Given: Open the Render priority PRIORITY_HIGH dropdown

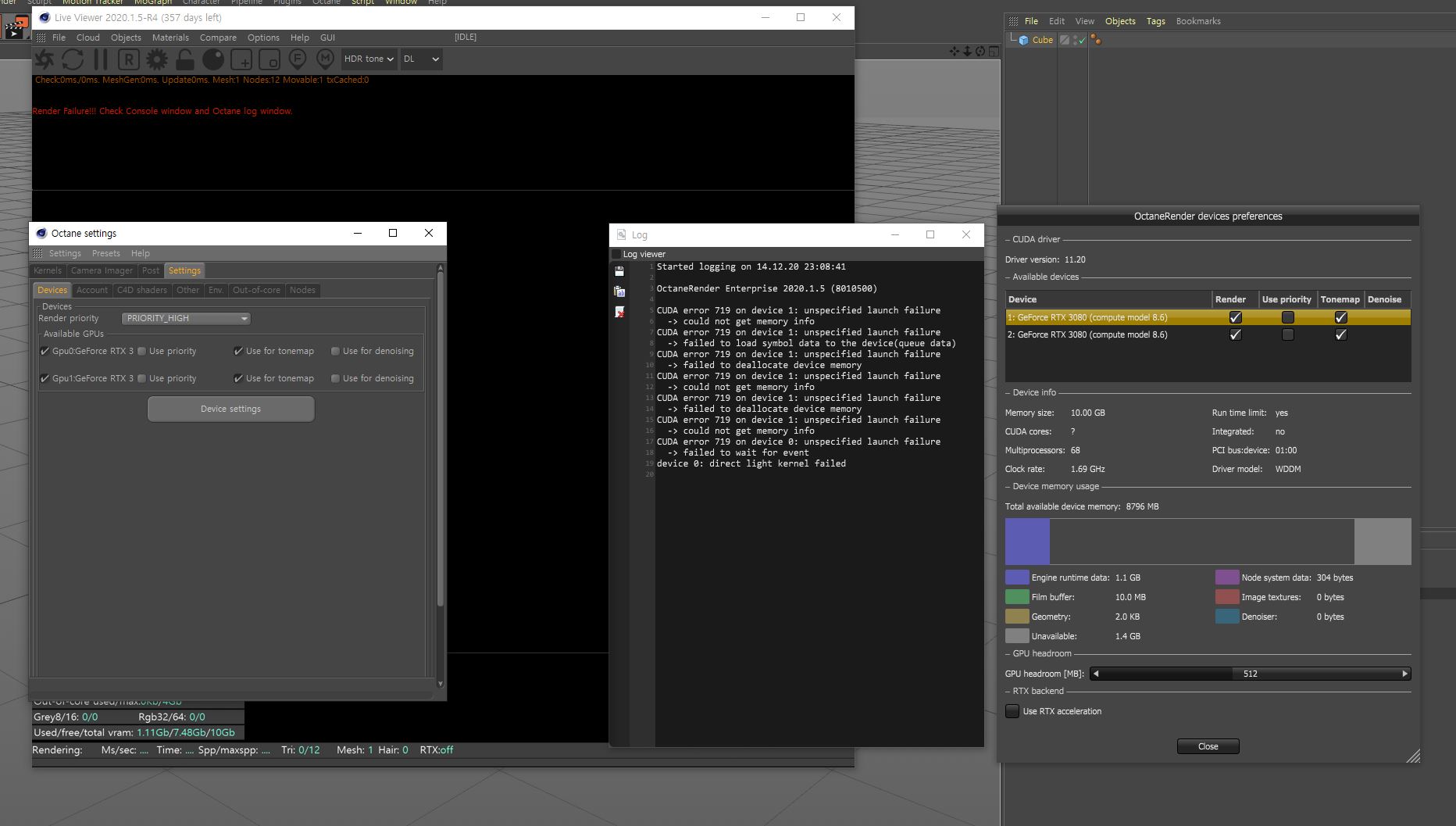Looking at the screenshot, I should pyautogui.click(x=186, y=318).
